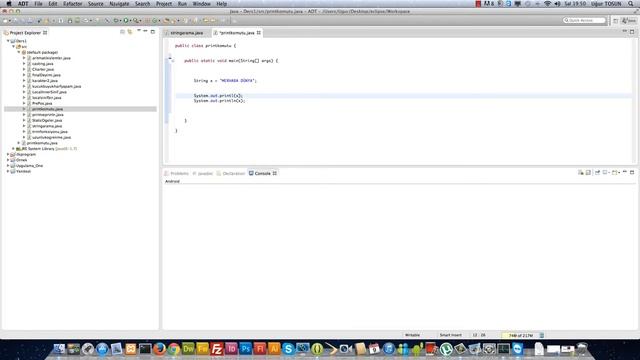Screen dimensions: 640x360
Task: Open Firefox from the Dock
Action: (159, 349)
